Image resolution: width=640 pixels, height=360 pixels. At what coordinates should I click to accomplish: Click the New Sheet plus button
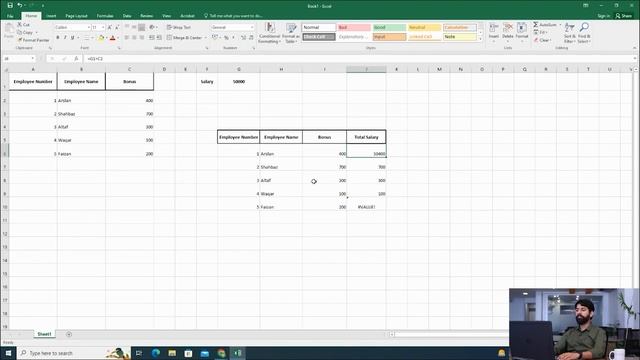click(69, 334)
